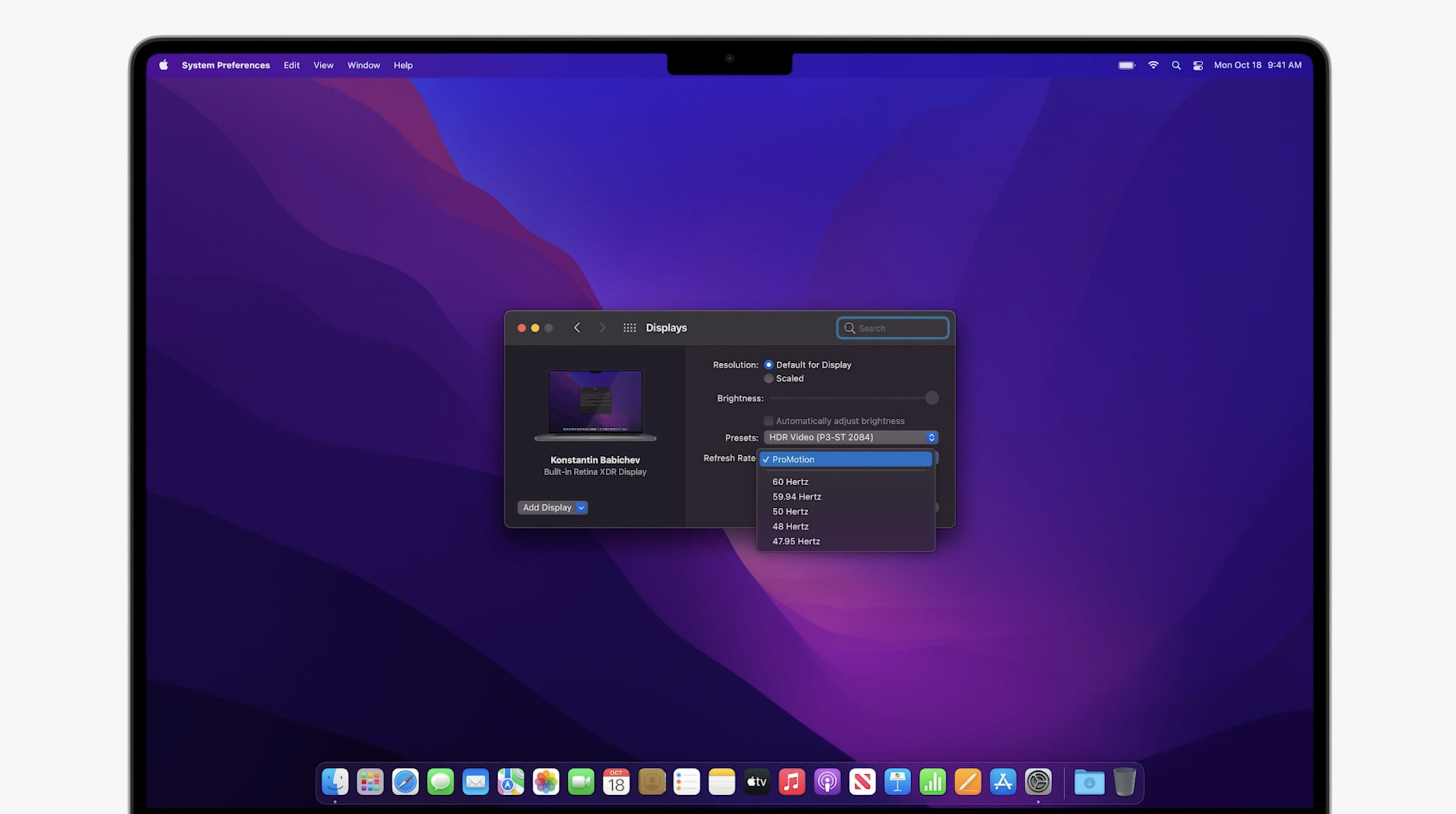The height and width of the screenshot is (814, 1456).
Task: Click the Brightness slider knob
Action: (931, 398)
